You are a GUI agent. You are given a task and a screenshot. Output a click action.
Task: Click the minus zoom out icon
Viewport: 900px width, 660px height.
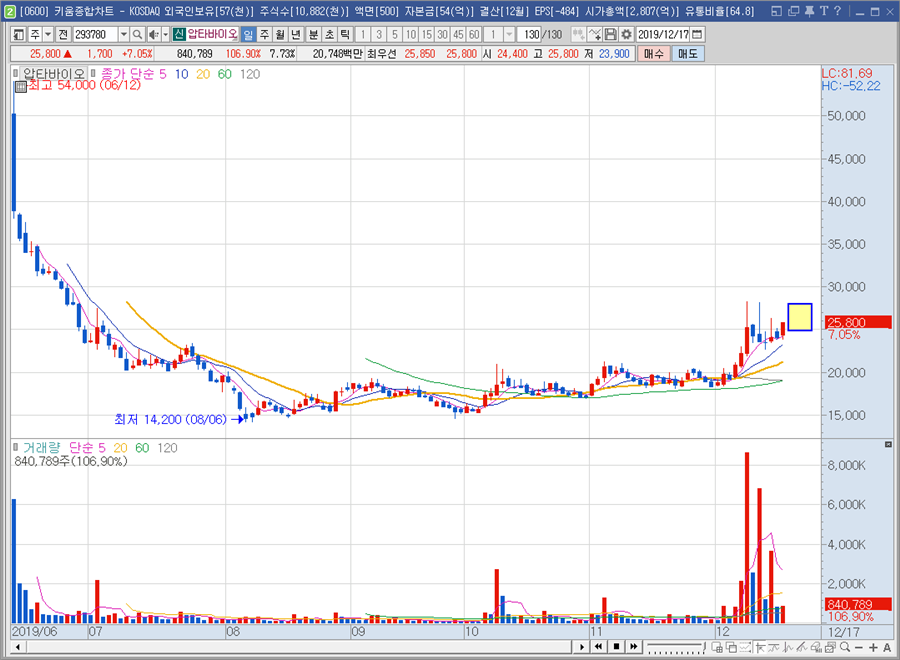coord(859,647)
